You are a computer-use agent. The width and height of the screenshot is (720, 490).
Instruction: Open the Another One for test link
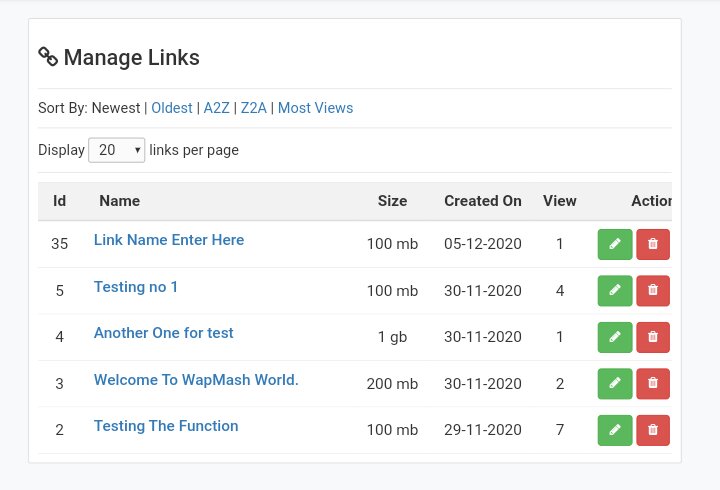tap(164, 333)
